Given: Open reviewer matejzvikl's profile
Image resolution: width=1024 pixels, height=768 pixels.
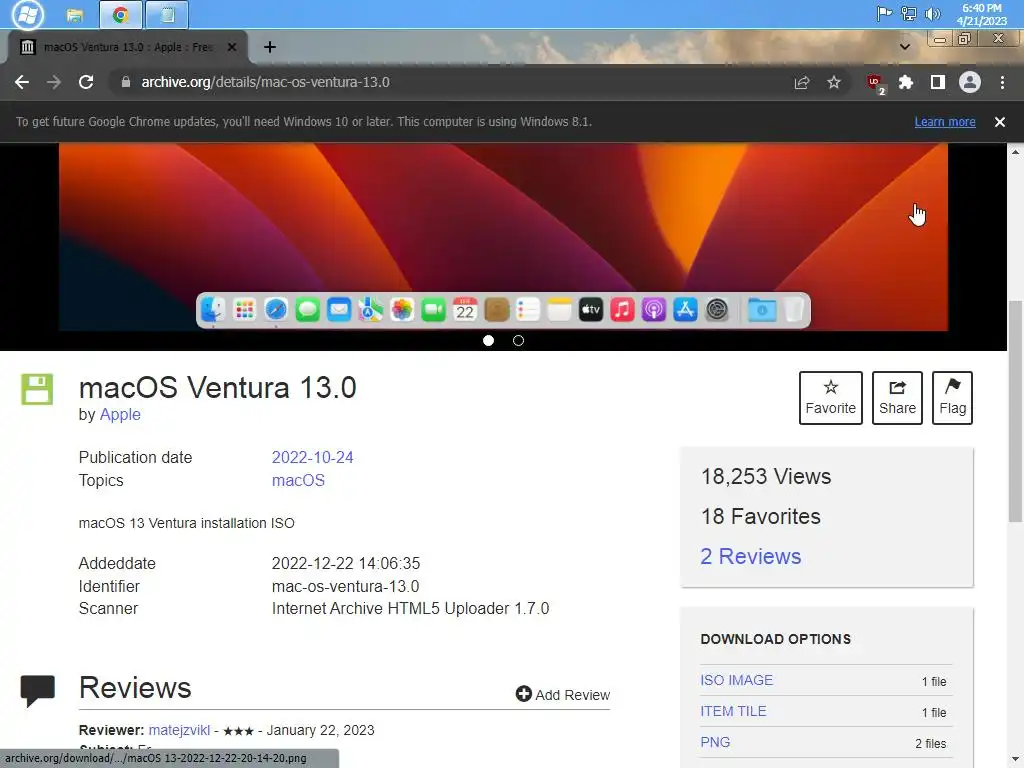Looking at the screenshot, I should point(179,730).
